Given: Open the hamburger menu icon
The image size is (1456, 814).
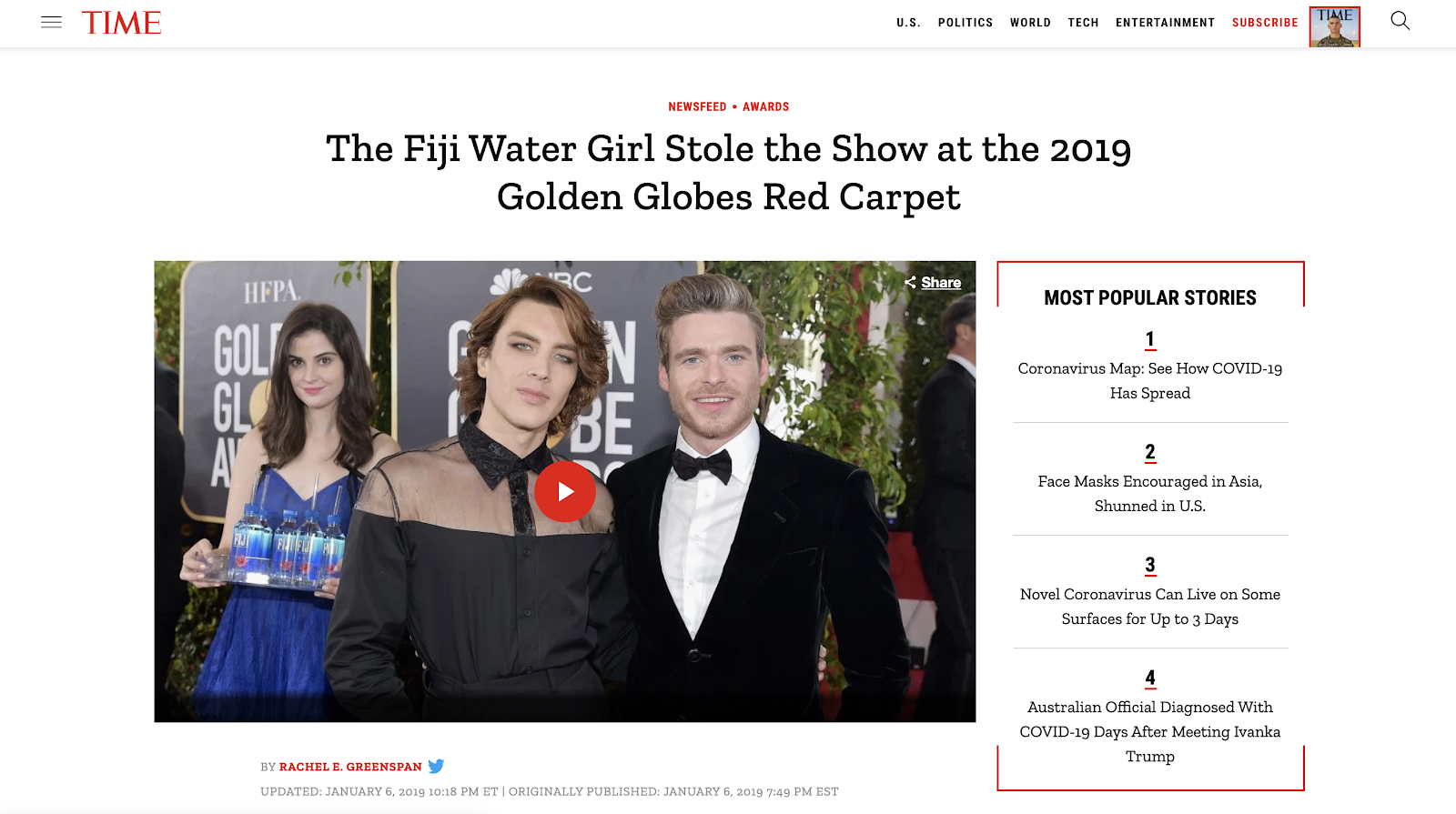Looking at the screenshot, I should click(x=51, y=22).
